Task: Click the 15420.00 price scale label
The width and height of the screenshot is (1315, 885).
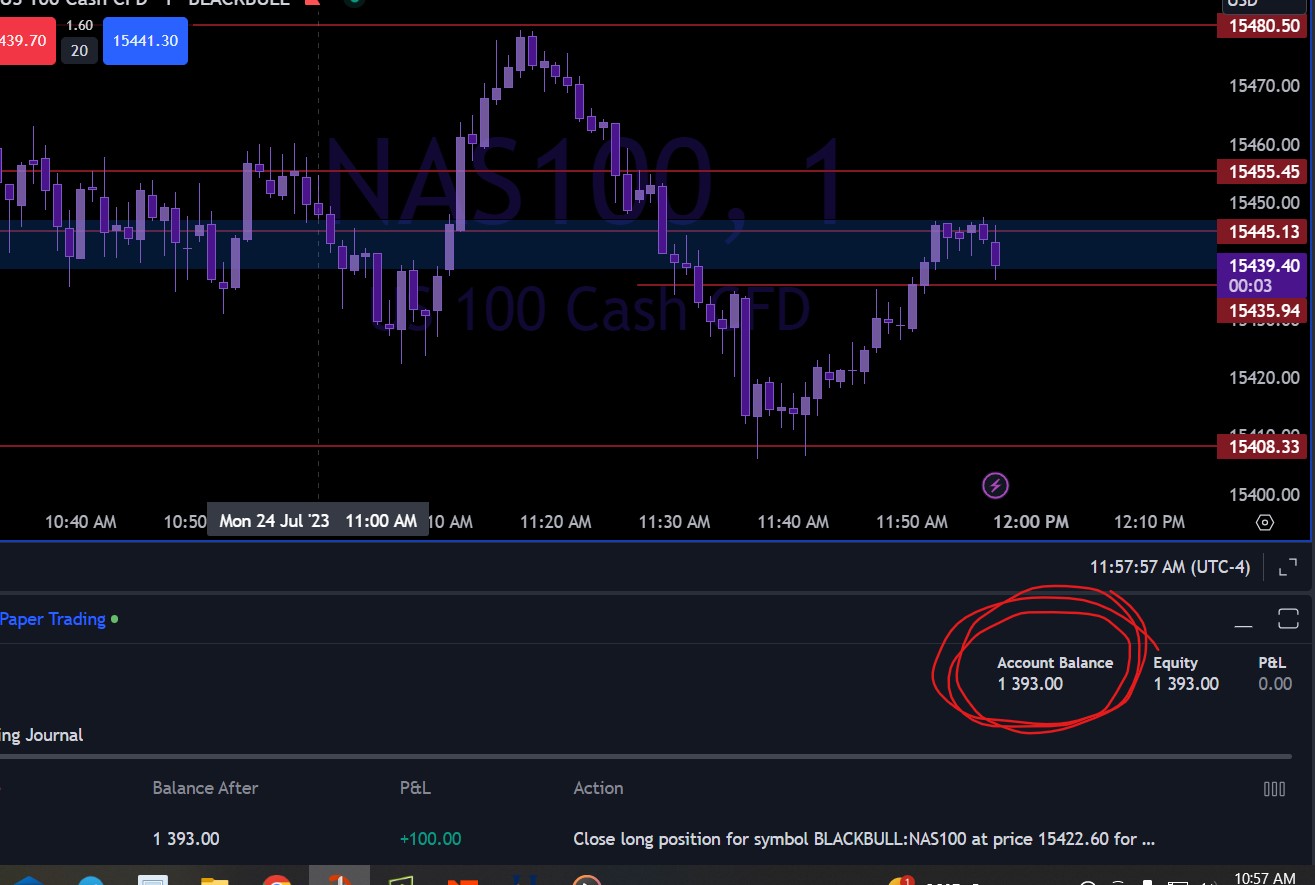Action: click(1264, 378)
